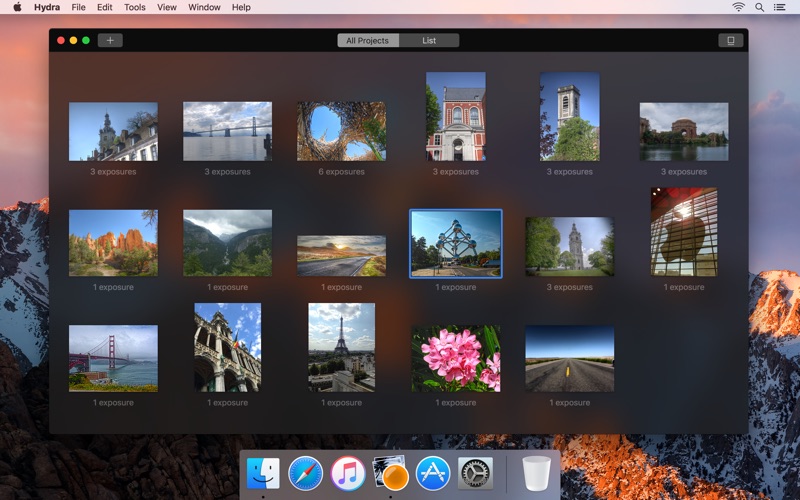The height and width of the screenshot is (500, 800).
Task: Open the Window menu
Action: pos(204,7)
